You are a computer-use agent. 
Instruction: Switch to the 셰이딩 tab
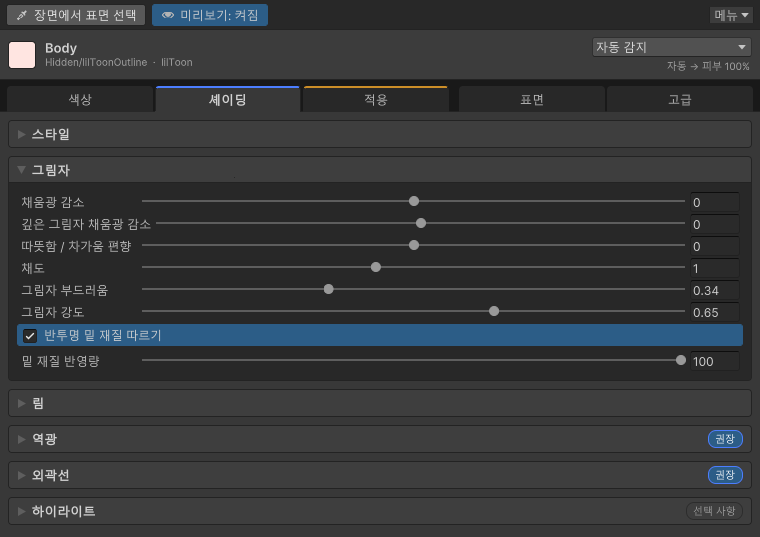227,99
